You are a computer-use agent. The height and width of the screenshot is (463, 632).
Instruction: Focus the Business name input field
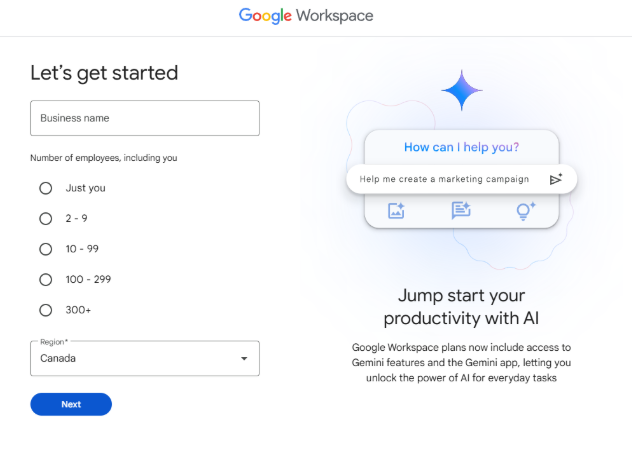(x=145, y=118)
